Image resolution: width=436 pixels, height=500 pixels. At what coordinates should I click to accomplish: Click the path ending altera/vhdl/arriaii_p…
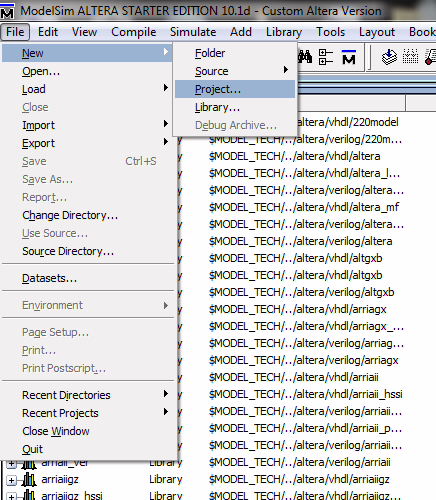tap(305, 428)
